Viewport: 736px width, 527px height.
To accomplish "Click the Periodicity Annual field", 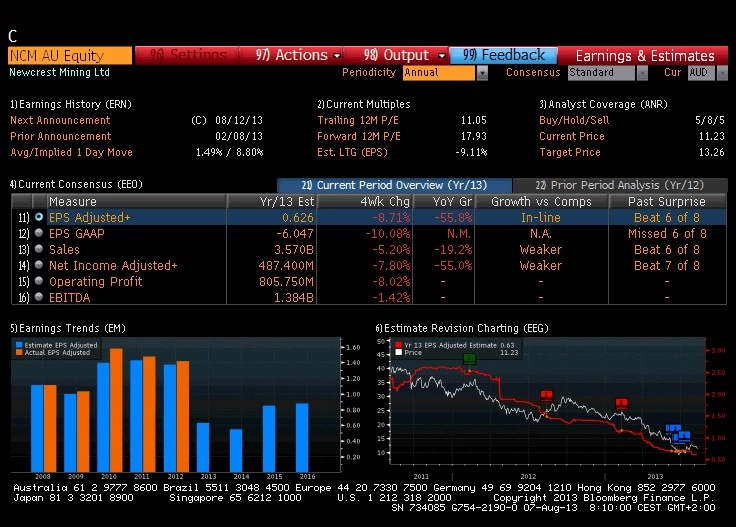I will point(439,73).
